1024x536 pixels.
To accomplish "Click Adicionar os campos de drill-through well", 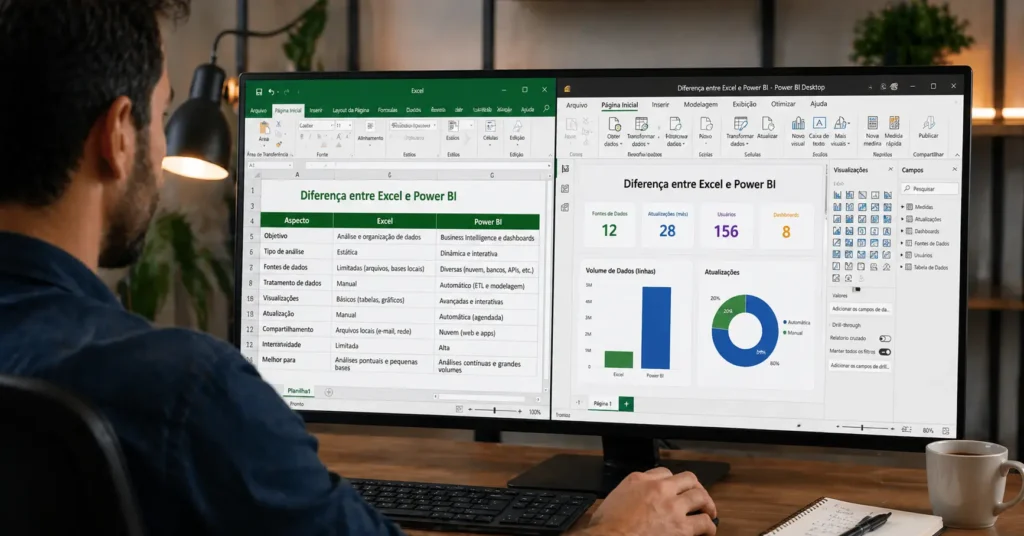I will pos(861,366).
